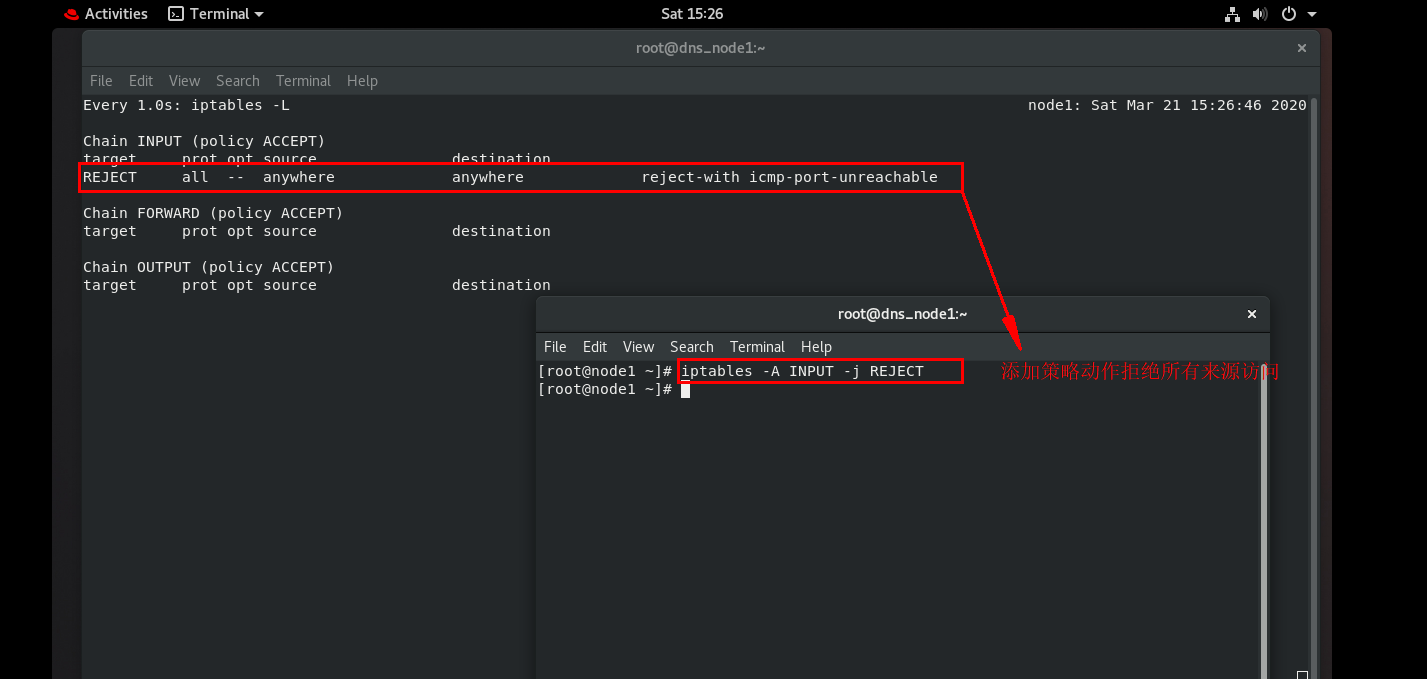Viewport: 1427px width, 679px height.
Task: Click the back window title root@dns_node1:~
Action: [700, 47]
